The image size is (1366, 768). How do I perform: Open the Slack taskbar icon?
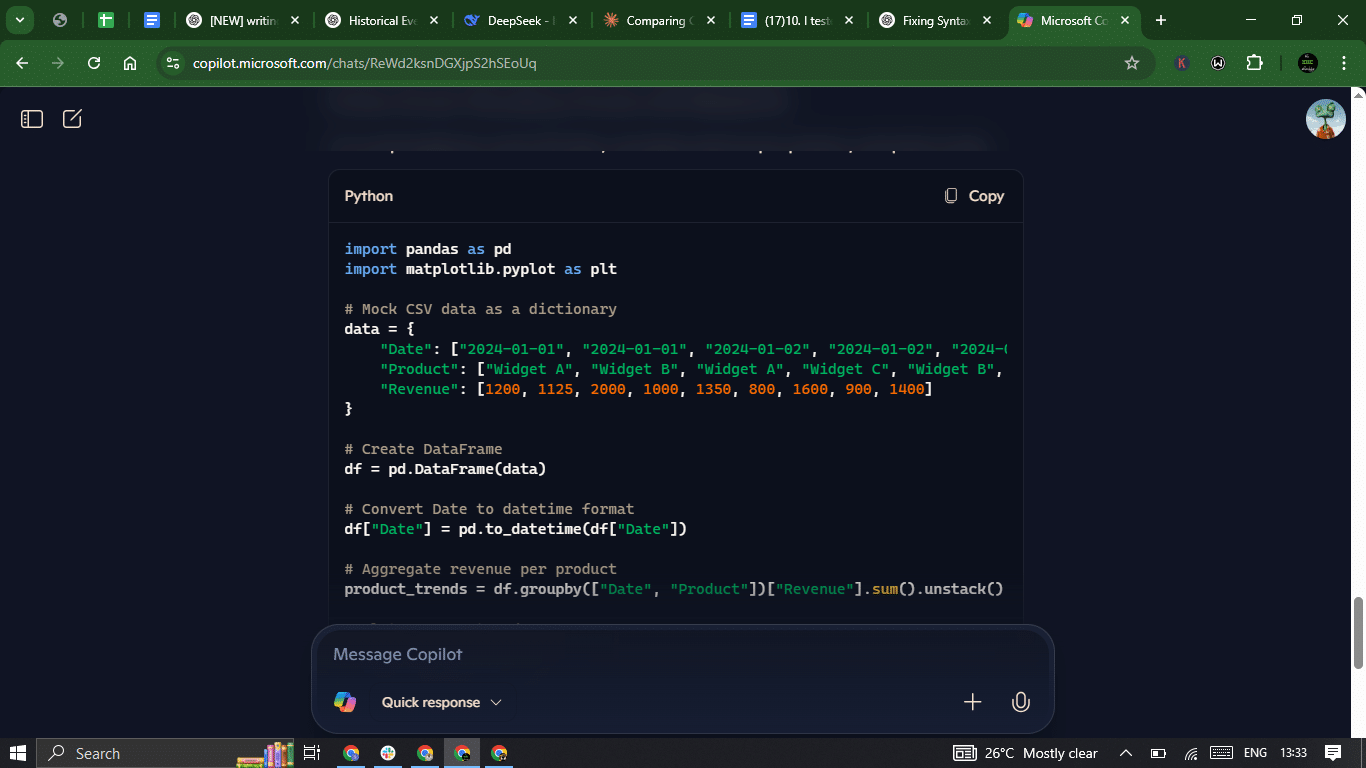(388, 753)
